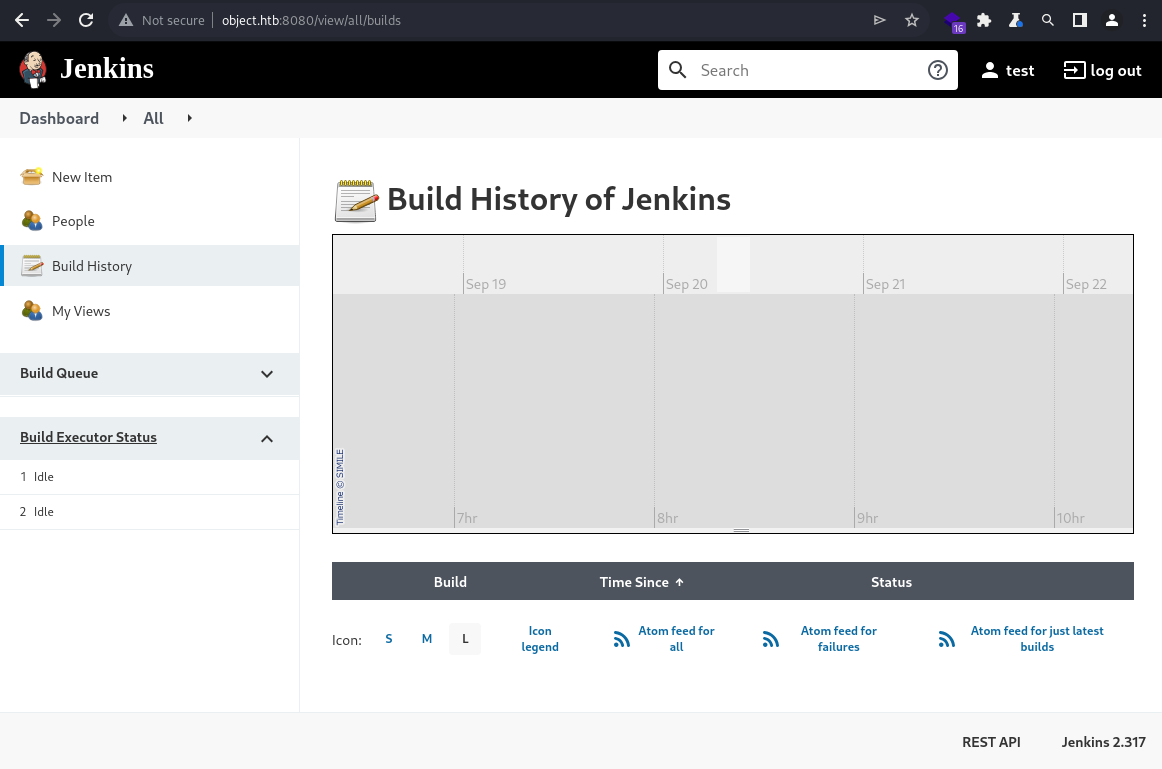Click RSS icon for latest builds feed

(946, 639)
